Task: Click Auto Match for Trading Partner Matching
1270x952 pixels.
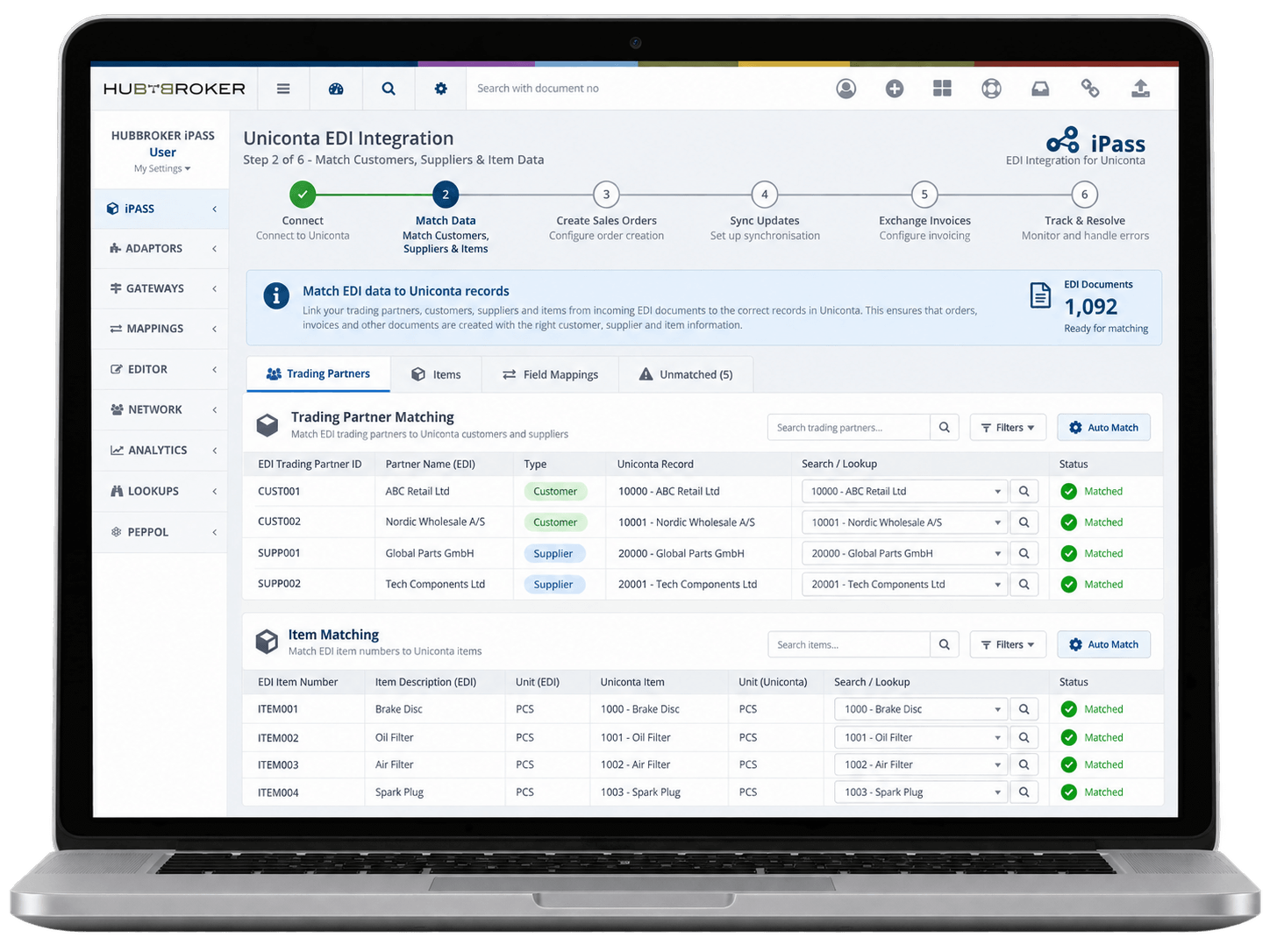Action: click(1103, 428)
